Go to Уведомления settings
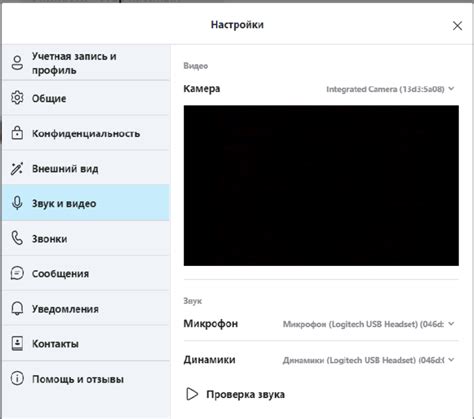This screenshot has width=474, height=419. (x=86, y=309)
